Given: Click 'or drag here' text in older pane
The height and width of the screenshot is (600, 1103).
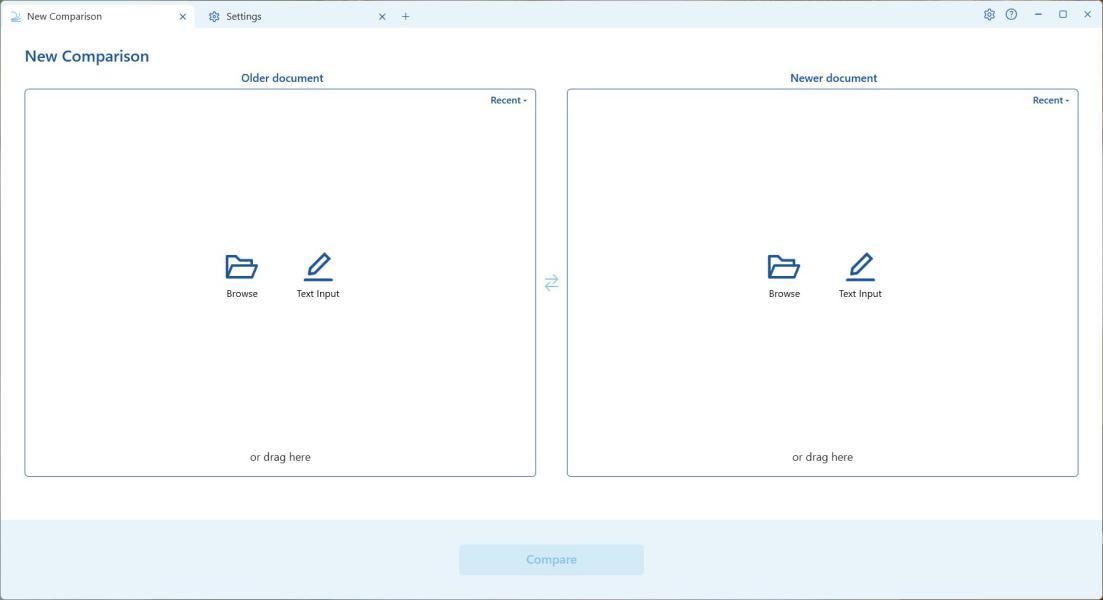Looking at the screenshot, I should 280,457.
